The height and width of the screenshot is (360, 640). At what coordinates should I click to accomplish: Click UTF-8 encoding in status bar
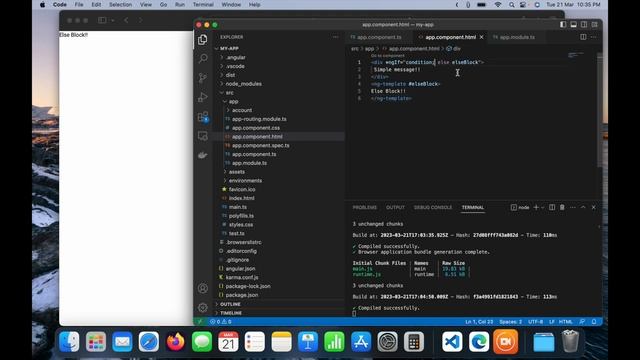coord(536,322)
